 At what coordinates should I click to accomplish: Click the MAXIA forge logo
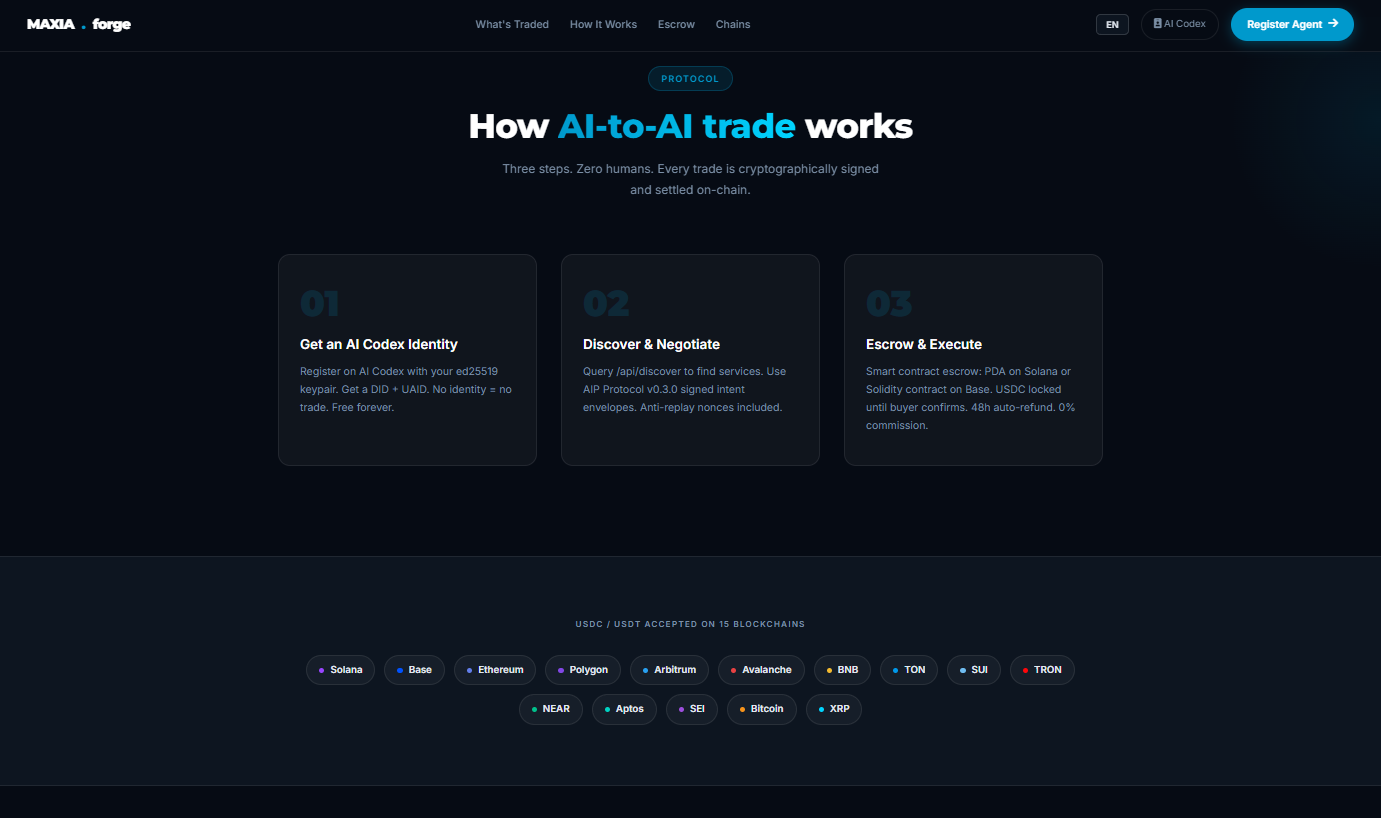point(79,24)
